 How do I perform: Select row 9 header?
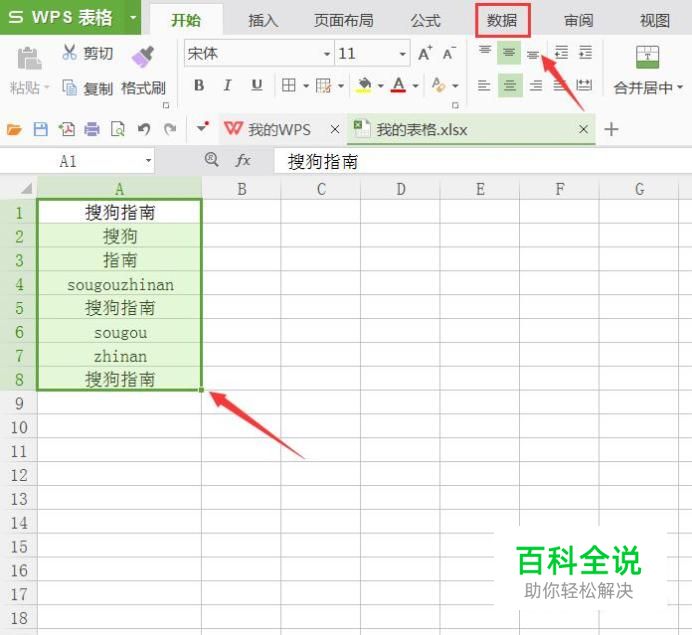pos(19,403)
